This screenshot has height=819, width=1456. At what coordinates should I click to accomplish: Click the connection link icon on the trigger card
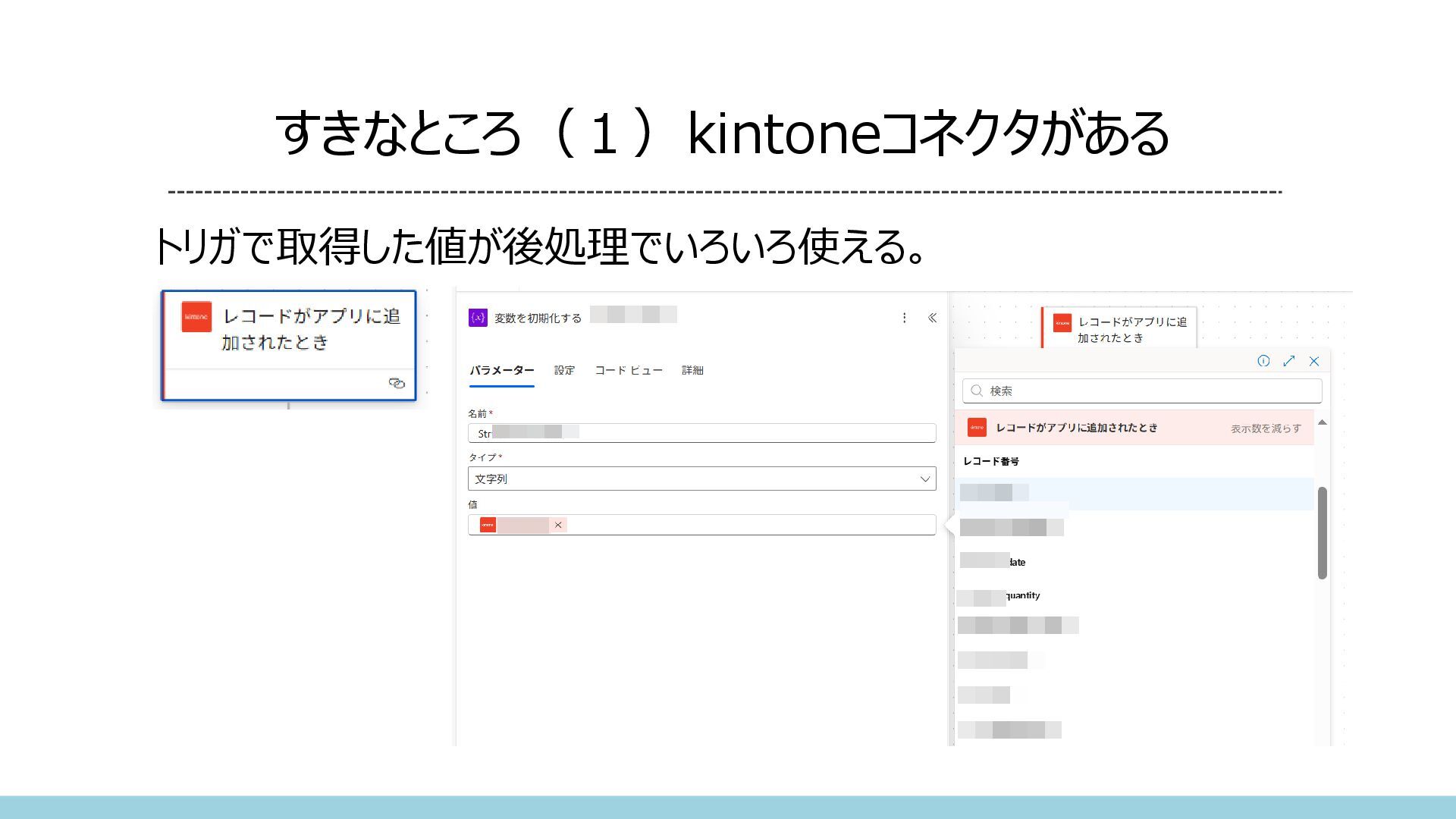coord(397,383)
